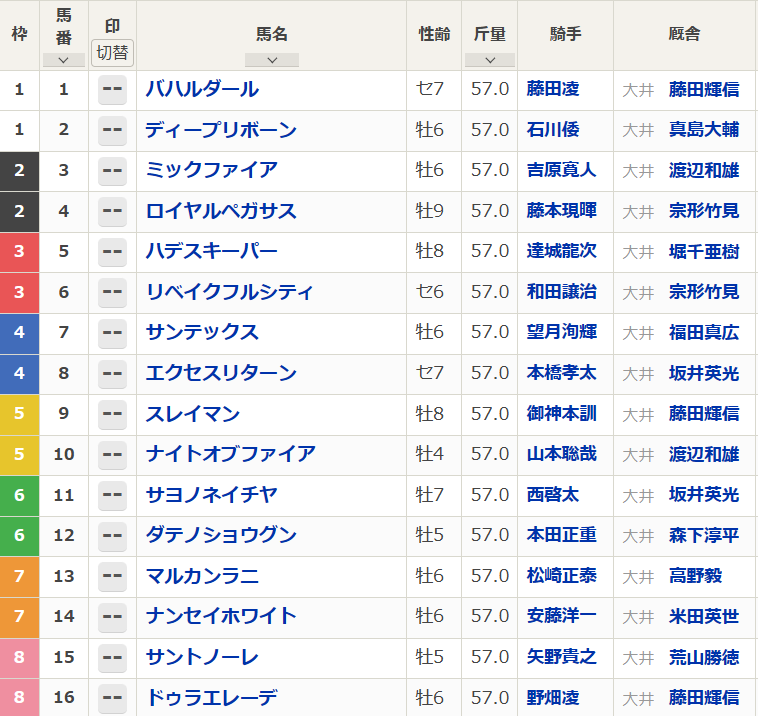Open mark selector for ハデスキーパー
This screenshot has height=716, width=758.
click(112, 251)
